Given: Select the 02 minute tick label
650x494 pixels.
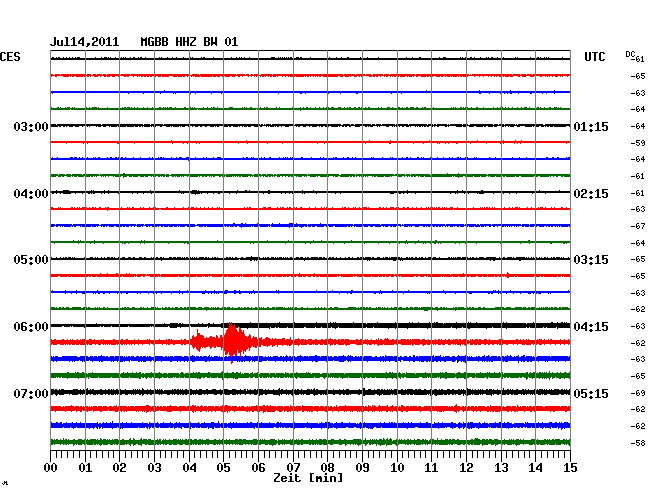Looking at the screenshot, I should (x=119, y=468).
